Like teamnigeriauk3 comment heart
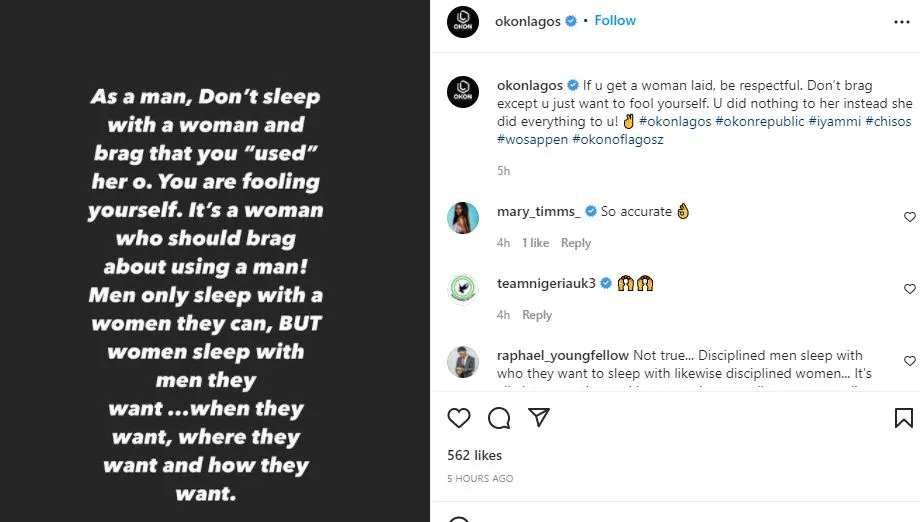Screen dimensions: 920x522 point(909,289)
